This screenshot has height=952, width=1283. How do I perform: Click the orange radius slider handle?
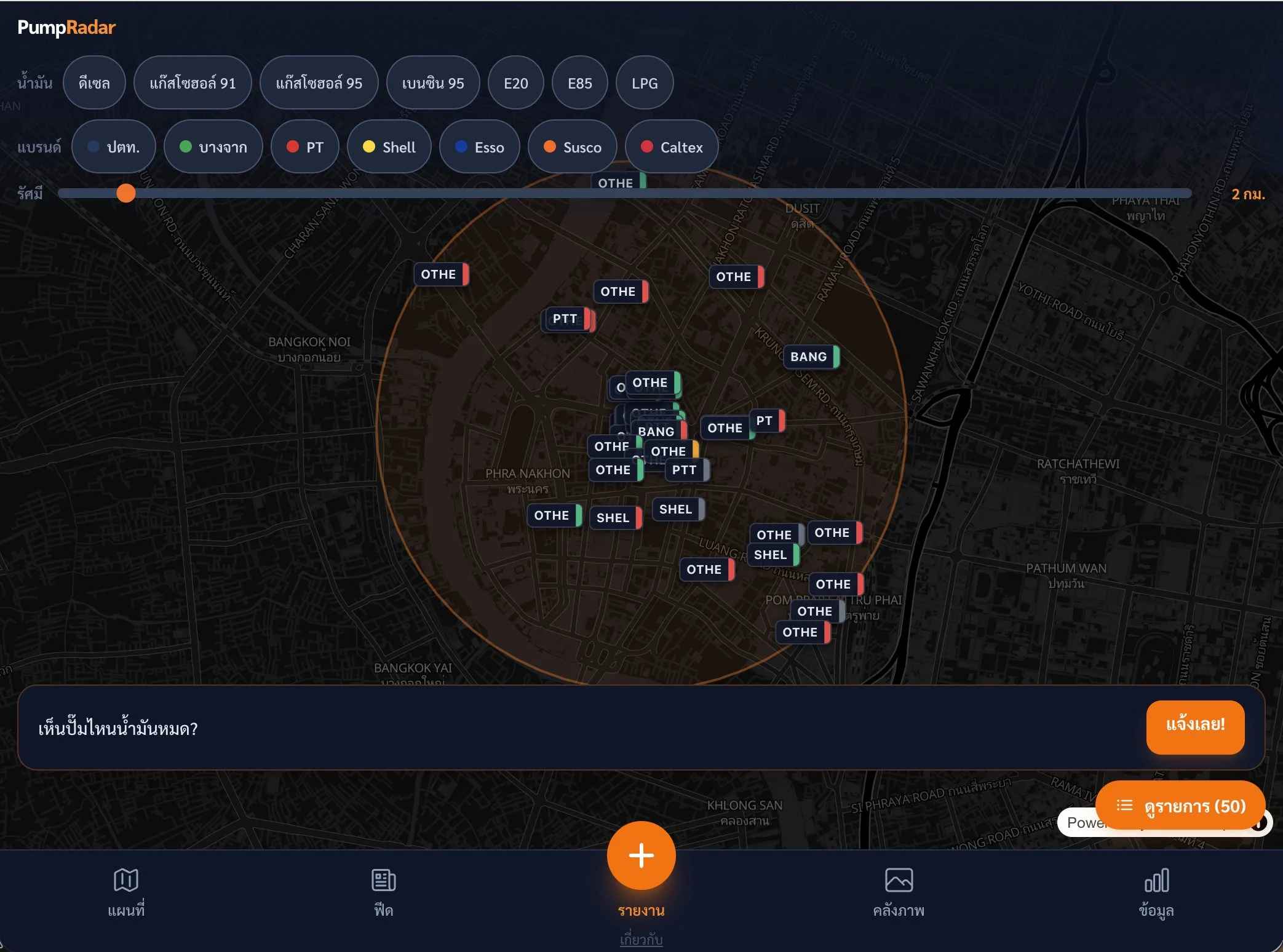coord(126,193)
